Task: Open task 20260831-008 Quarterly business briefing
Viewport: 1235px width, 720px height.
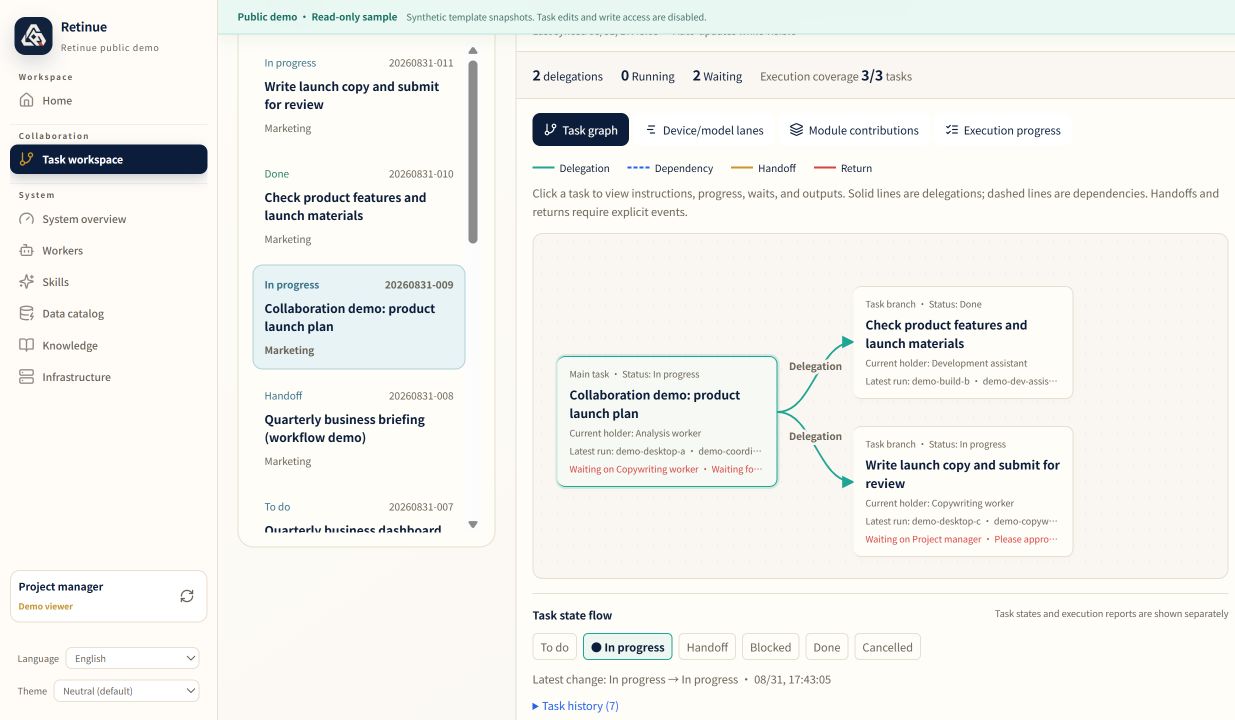Action: (x=359, y=428)
